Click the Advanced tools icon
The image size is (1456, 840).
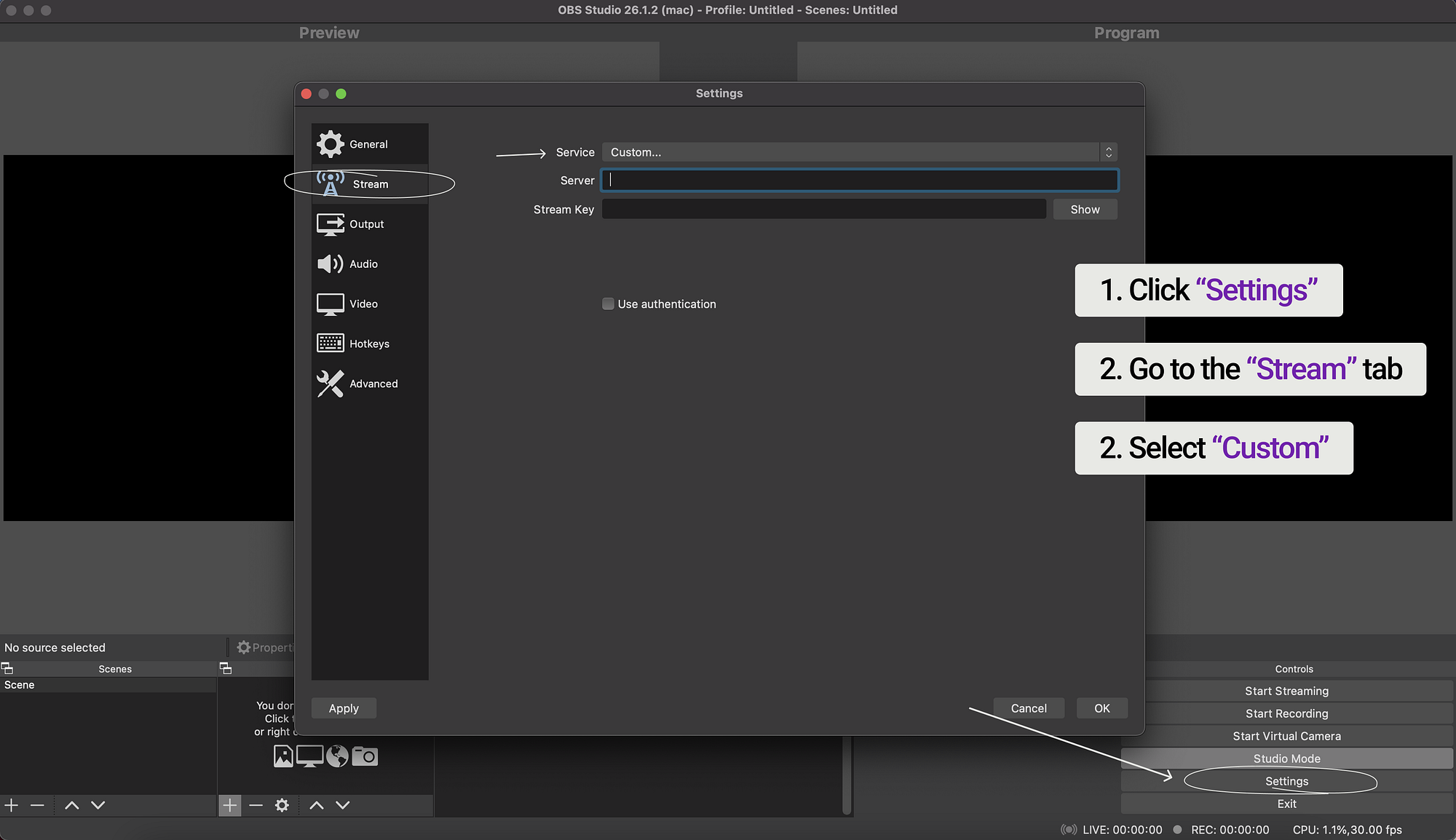point(331,384)
